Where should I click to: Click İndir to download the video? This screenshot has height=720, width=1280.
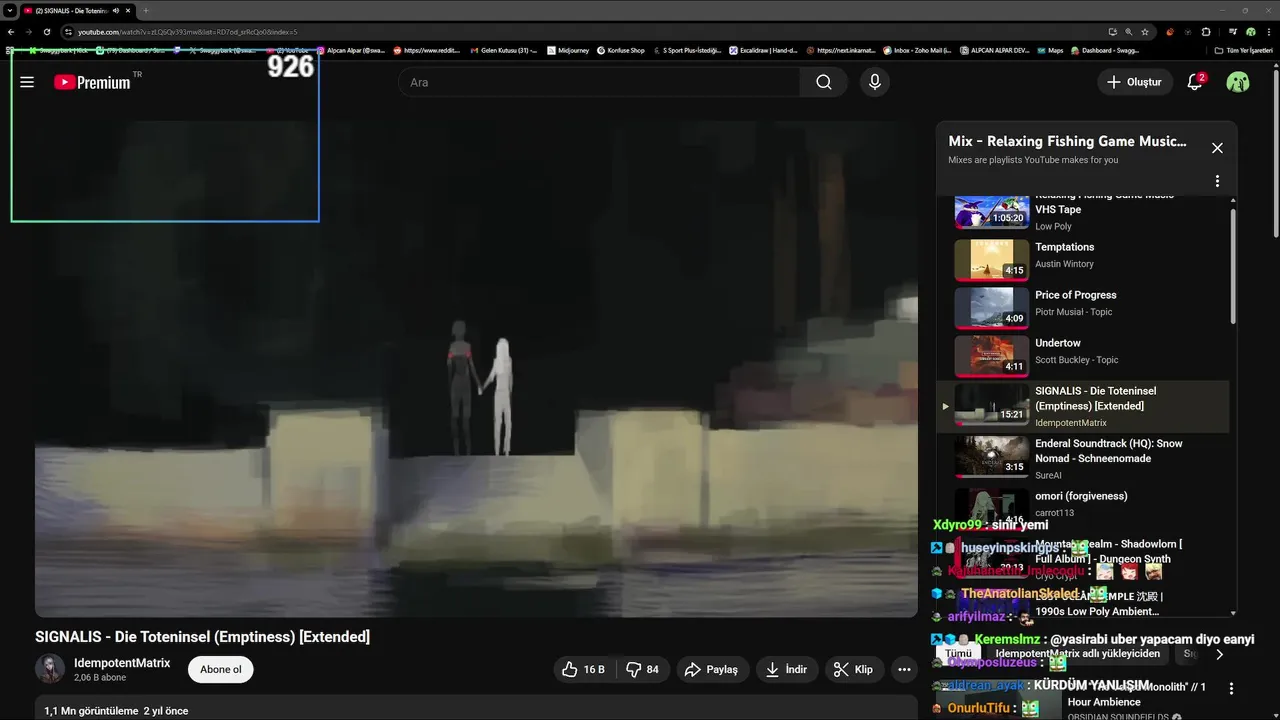tap(787, 669)
